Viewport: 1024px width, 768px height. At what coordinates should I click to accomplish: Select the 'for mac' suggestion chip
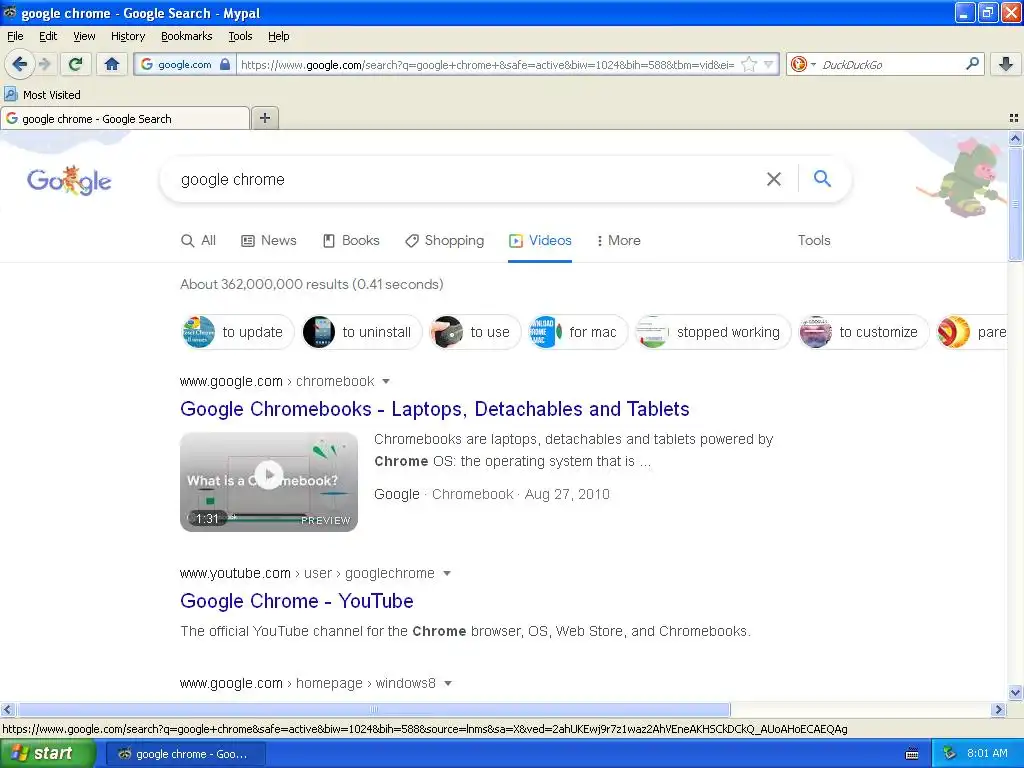click(578, 332)
